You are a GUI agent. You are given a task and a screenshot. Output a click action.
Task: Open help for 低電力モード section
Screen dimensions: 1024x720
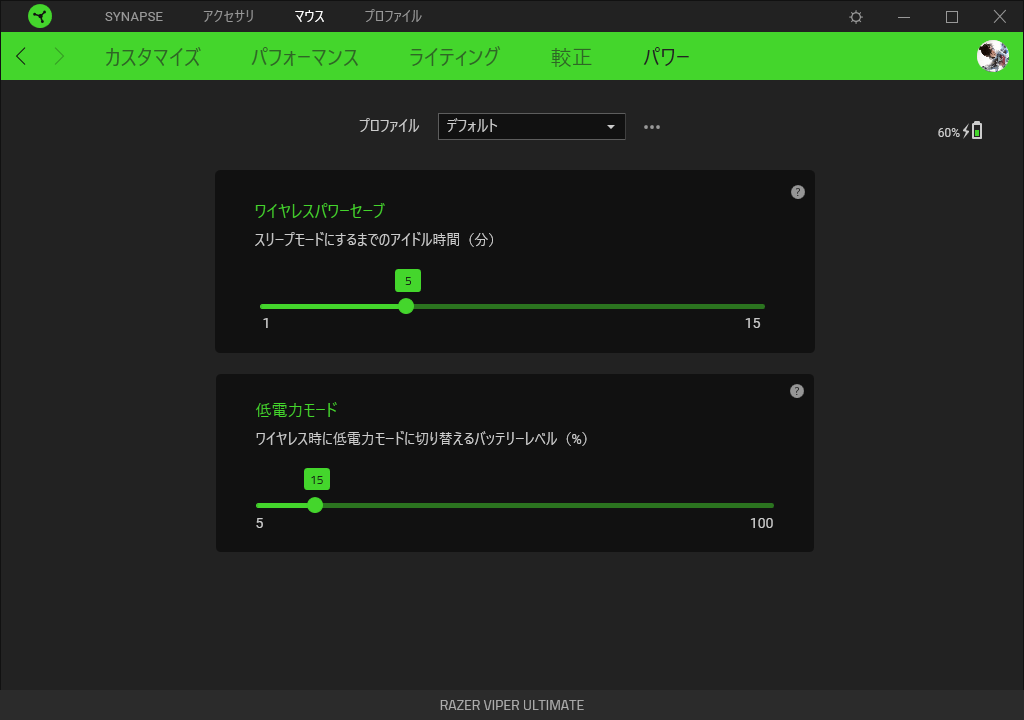click(796, 391)
